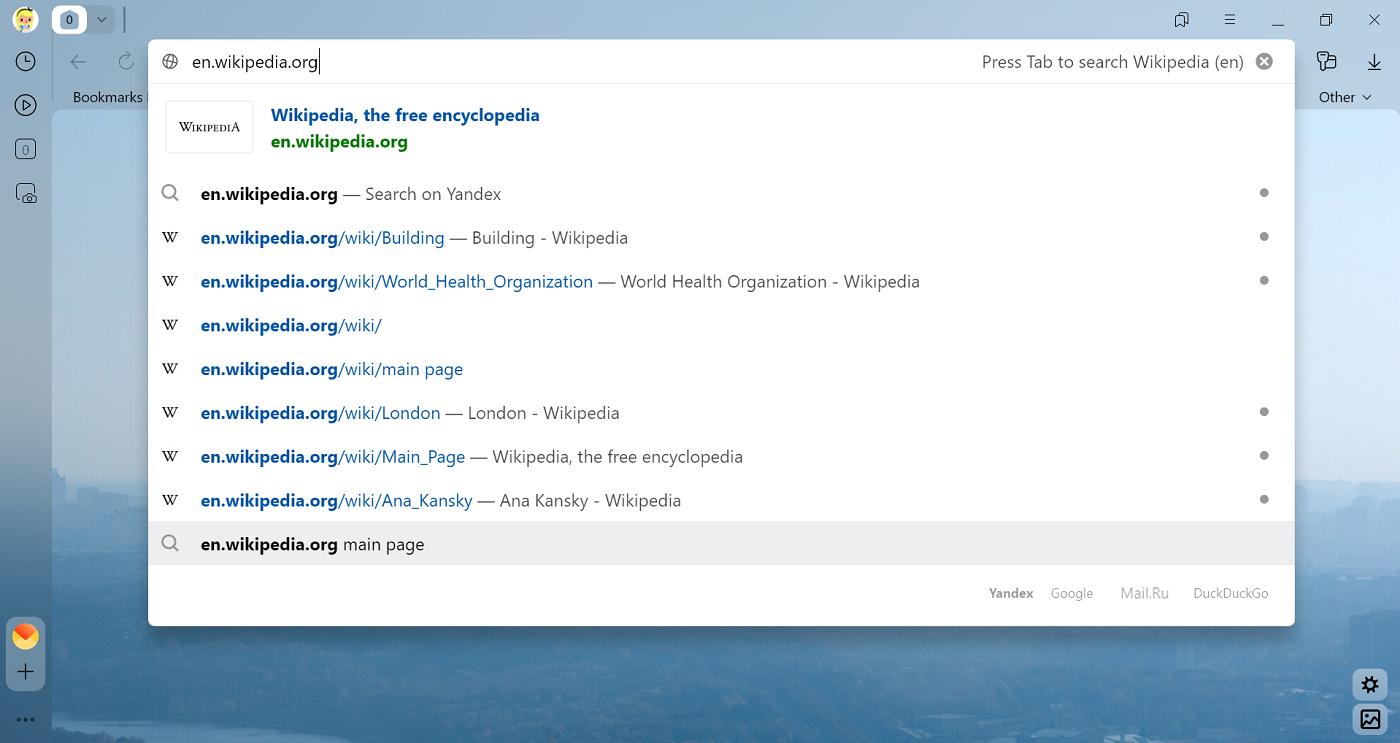The image size is (1400, 743).
Task: Open the settings gear icon on new tab page
Action: (x=1370, y=685)
